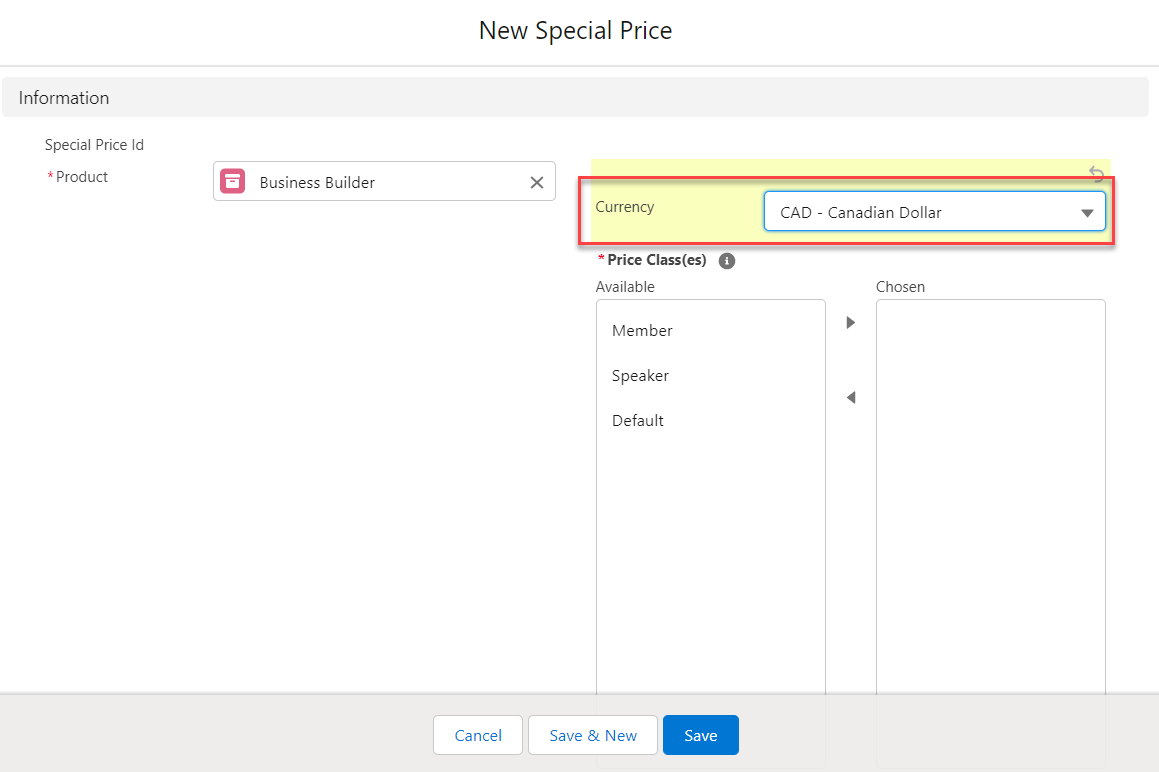The image size is (1159, 772).
Task: Click Save & New button
Action: click(x=593, y=735)
